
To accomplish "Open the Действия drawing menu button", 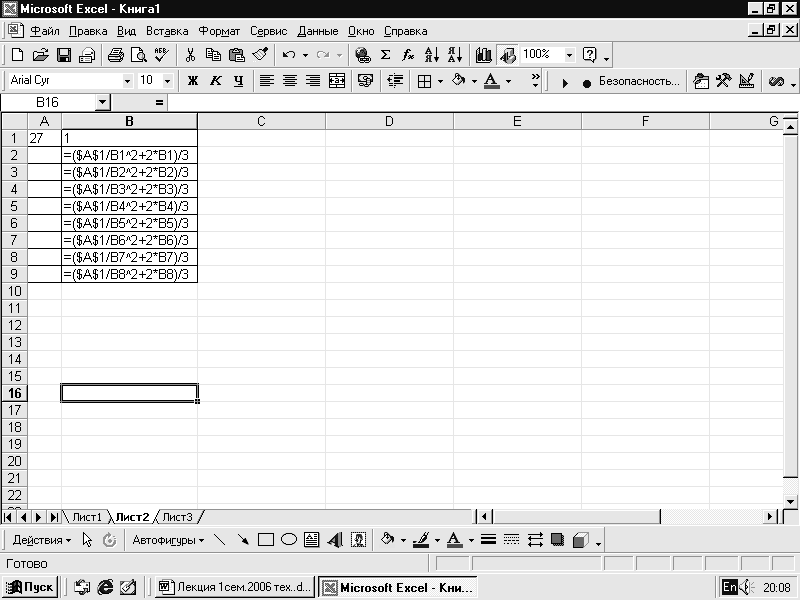I will click(x=41, y=540).
